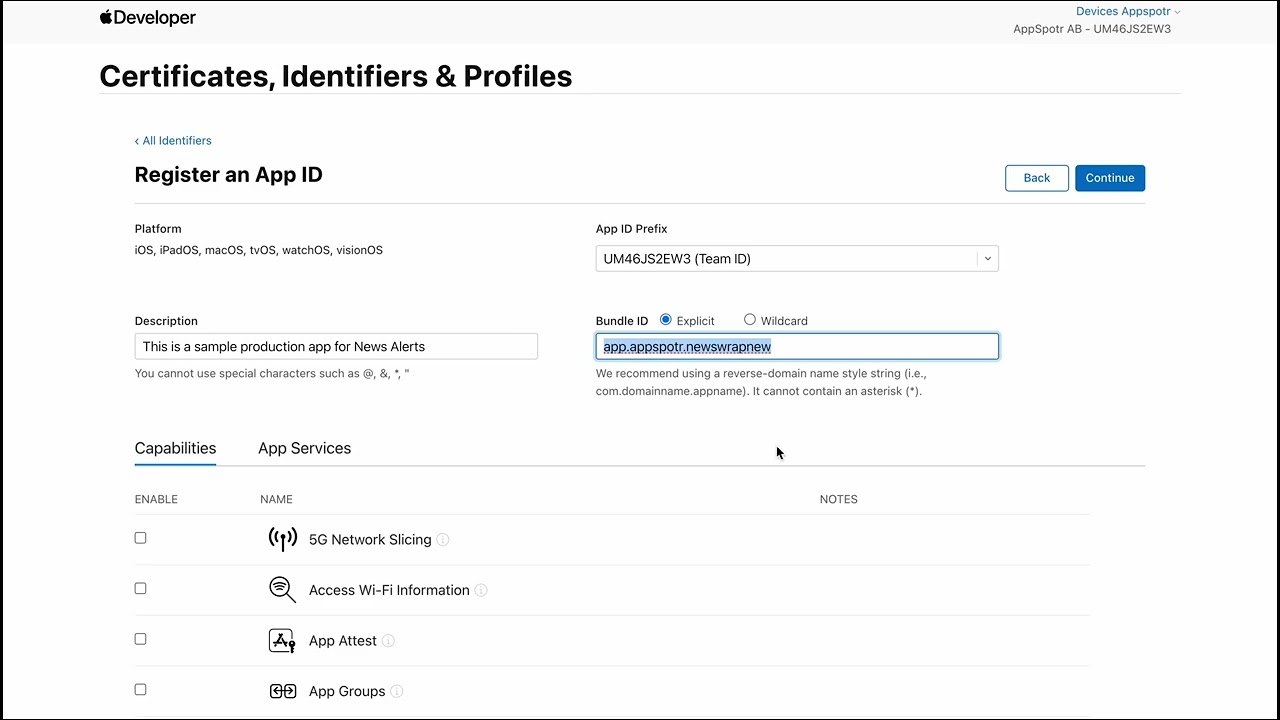Click the Back button
Viewport: 1280px width, 720px height.
click(x=1037, y=178)
